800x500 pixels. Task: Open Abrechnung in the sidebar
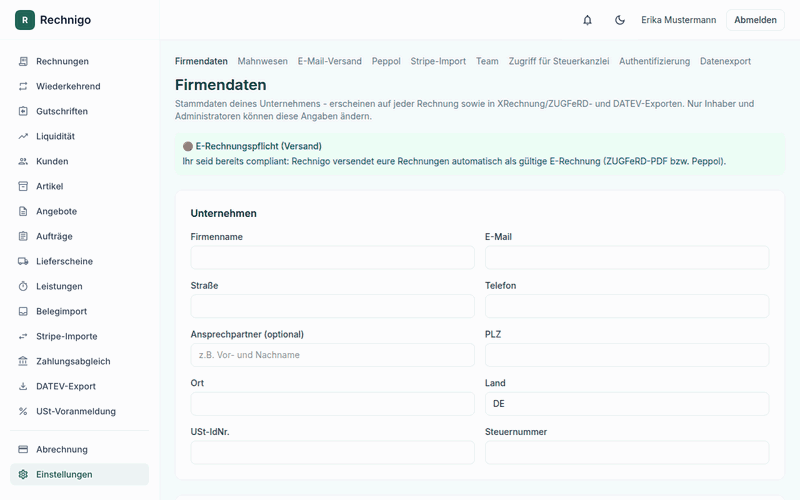coord(79,449)
